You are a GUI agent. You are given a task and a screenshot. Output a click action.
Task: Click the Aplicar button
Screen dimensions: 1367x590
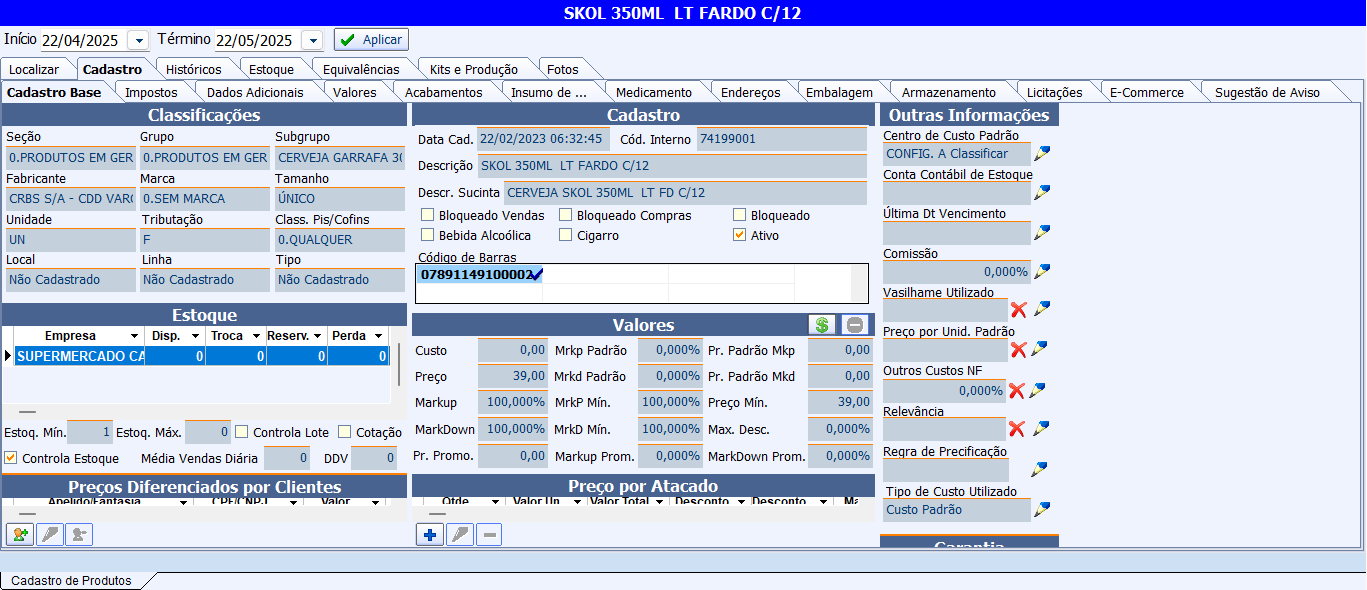pos(371,40)
